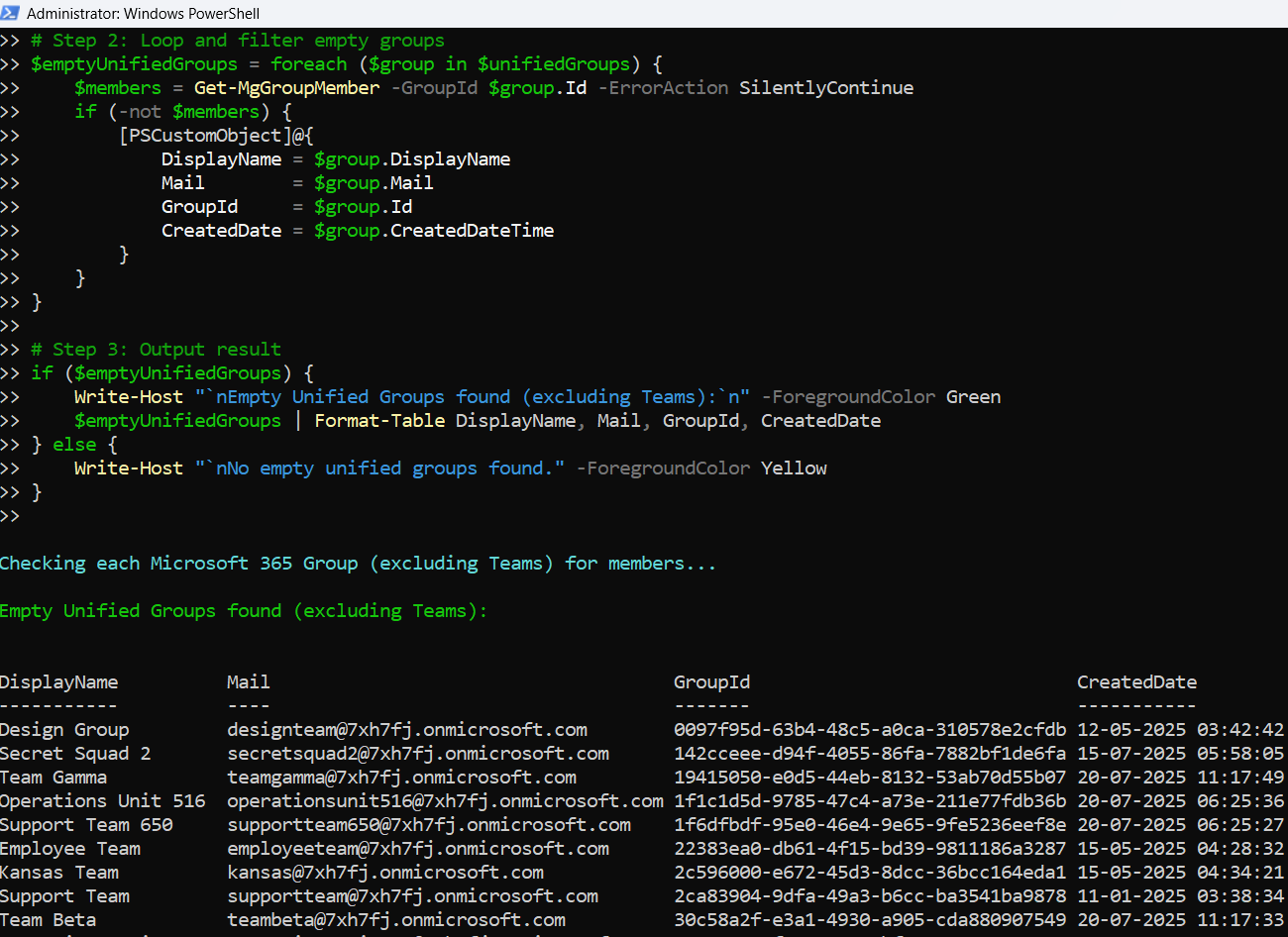Click the Mail column header in the output table
The width and height of the screenshot is (1288, 937).
coord(248,681)
